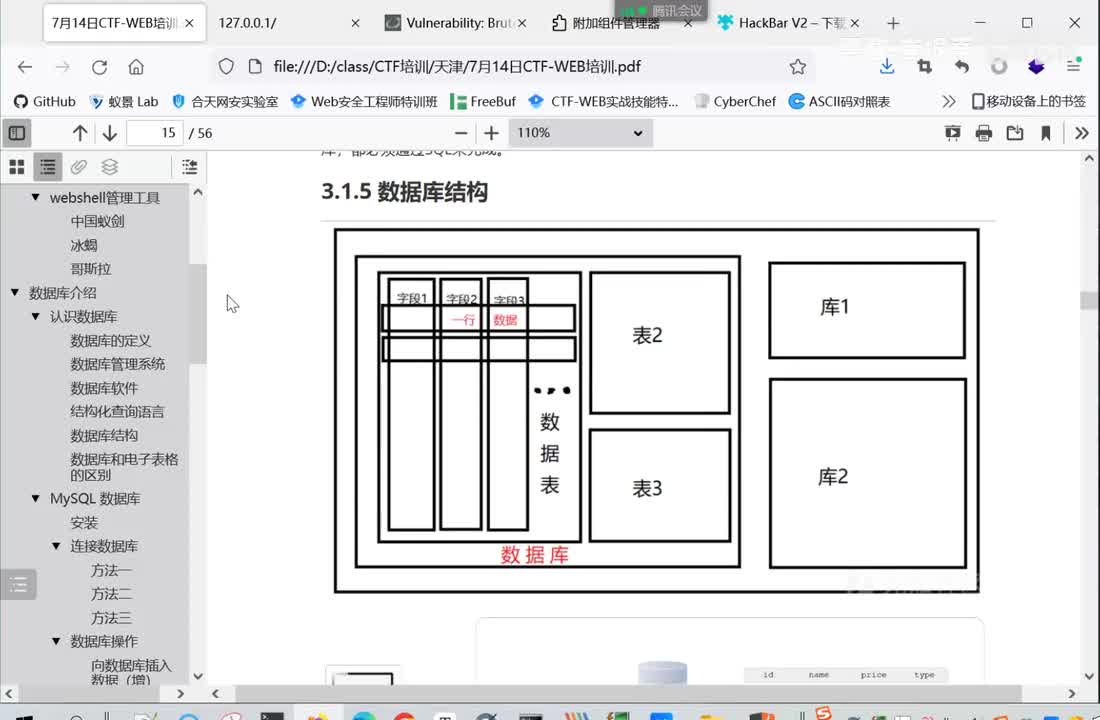
Task: Go to previous PDF page arrow
Action: click(x=80, y=133)
